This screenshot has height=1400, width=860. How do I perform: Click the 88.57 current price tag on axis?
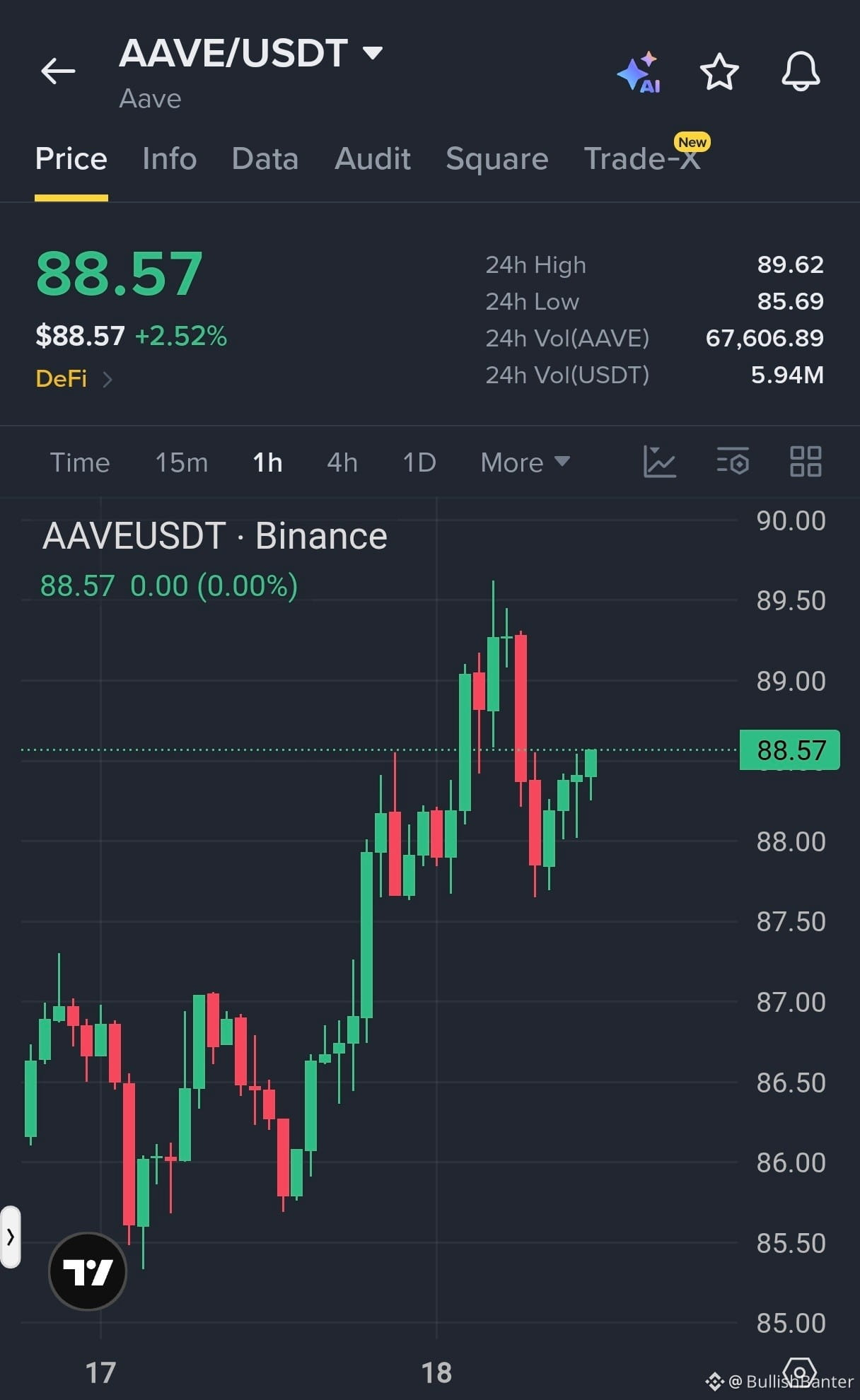pyautogui.click(x=790, y=749)
